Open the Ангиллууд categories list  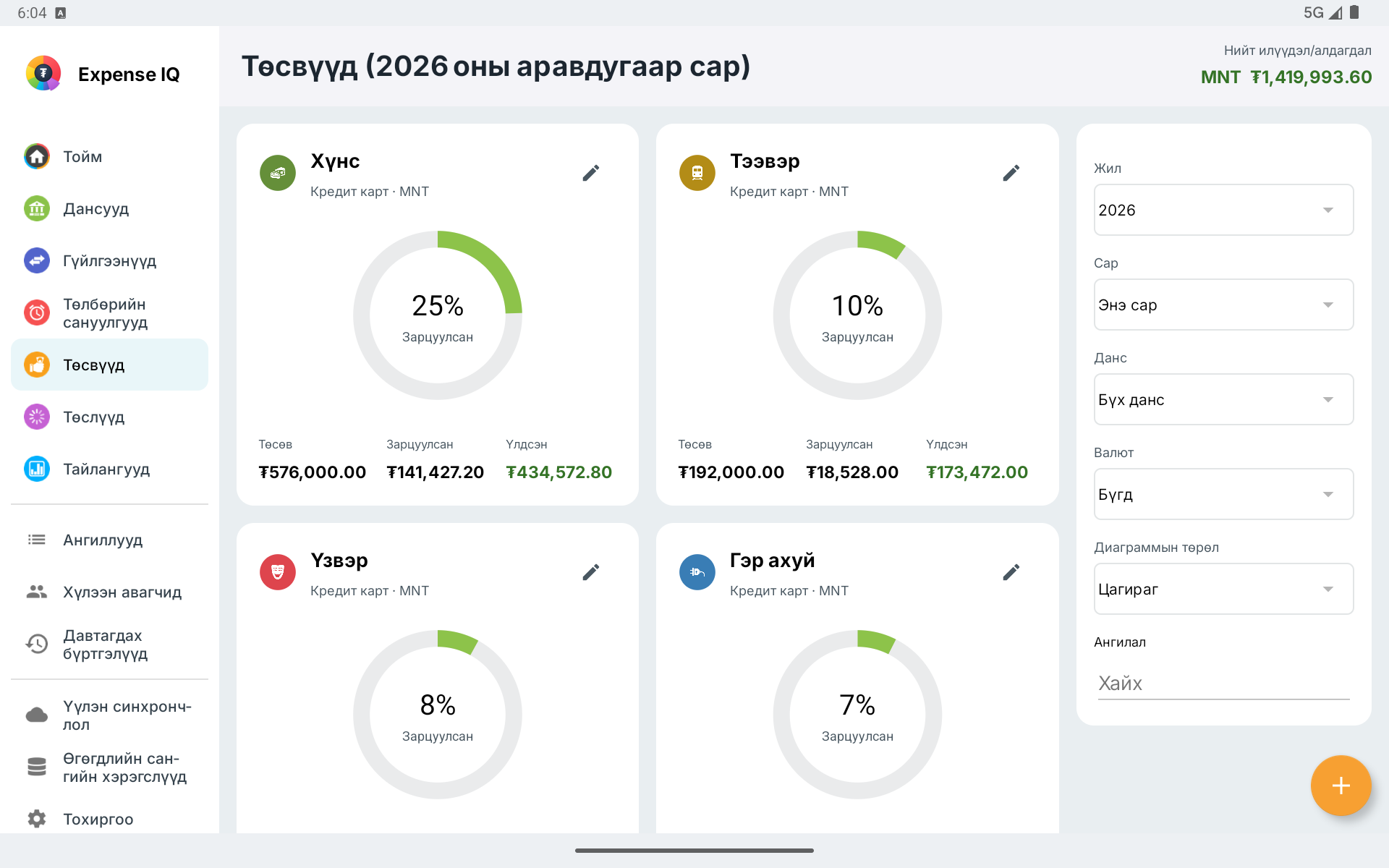click(109, 540)
